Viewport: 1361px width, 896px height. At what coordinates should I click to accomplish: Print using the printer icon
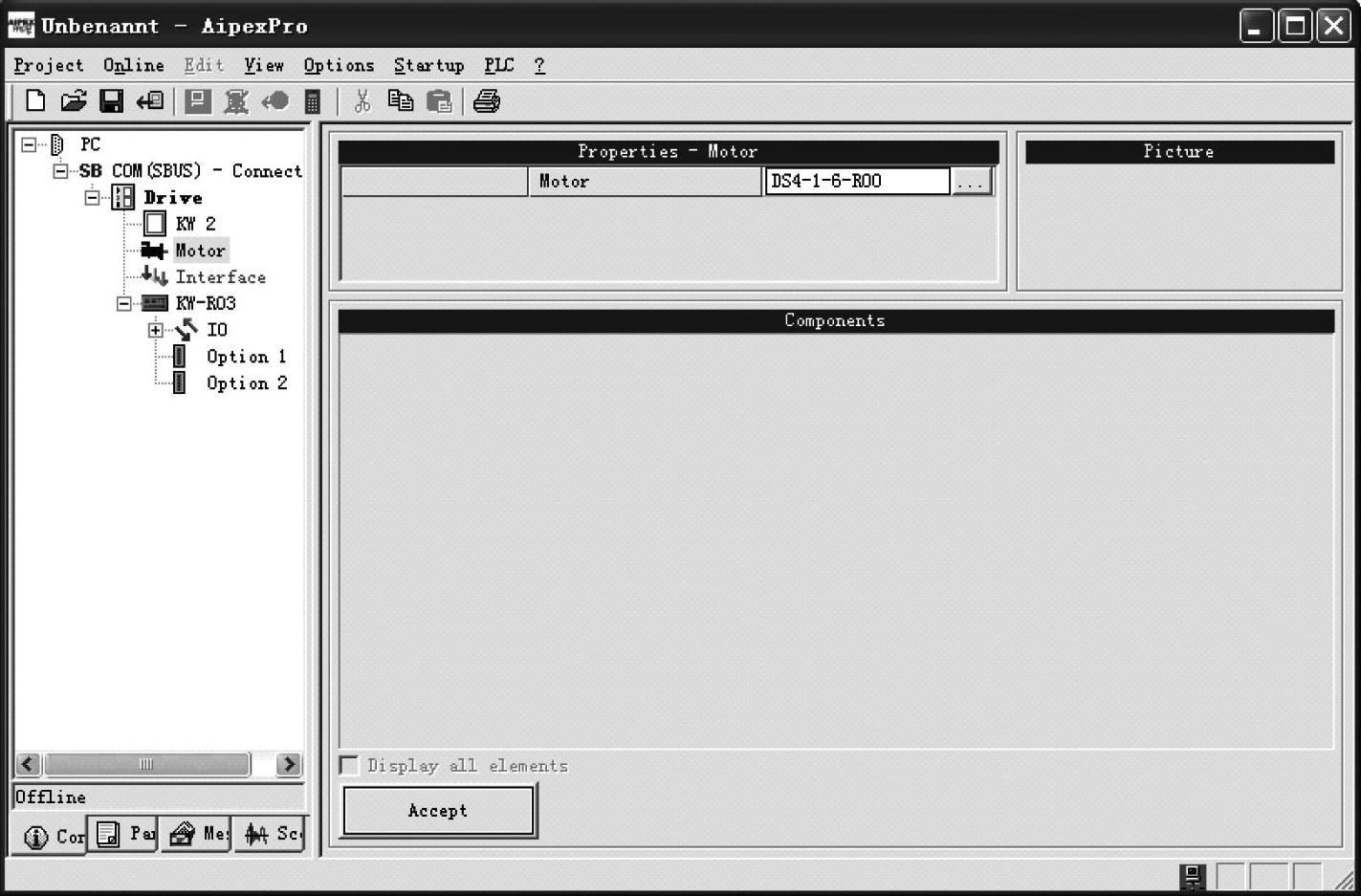tap(487, 101)
